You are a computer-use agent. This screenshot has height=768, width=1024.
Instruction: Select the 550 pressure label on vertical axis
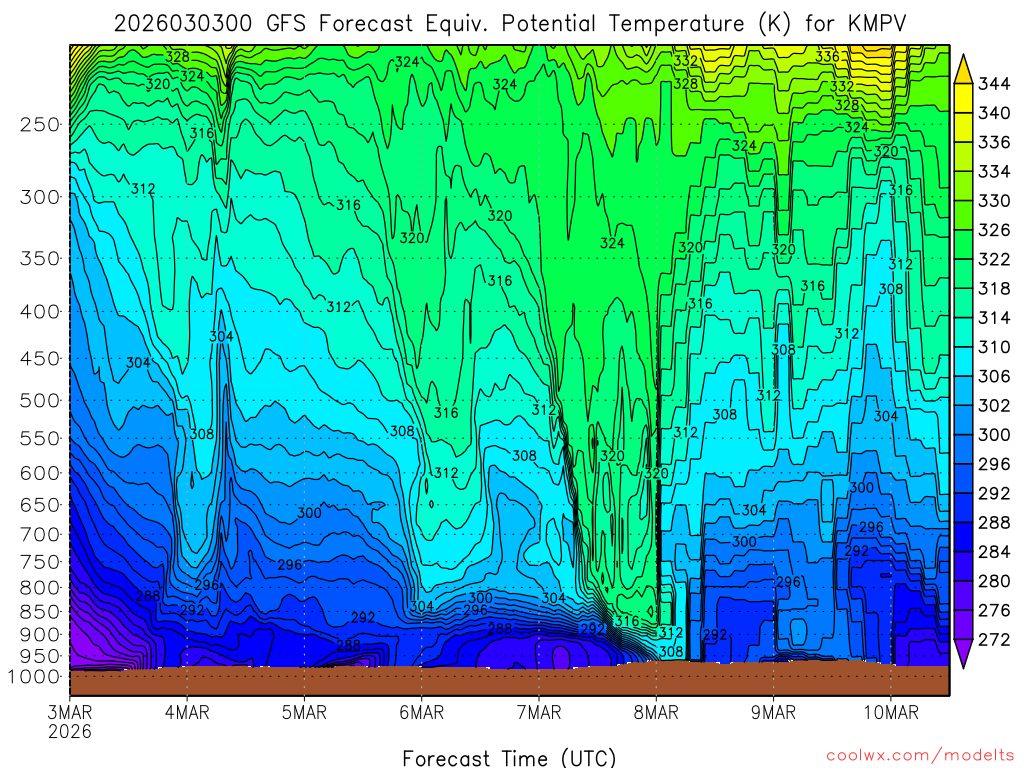coord(40,438)
